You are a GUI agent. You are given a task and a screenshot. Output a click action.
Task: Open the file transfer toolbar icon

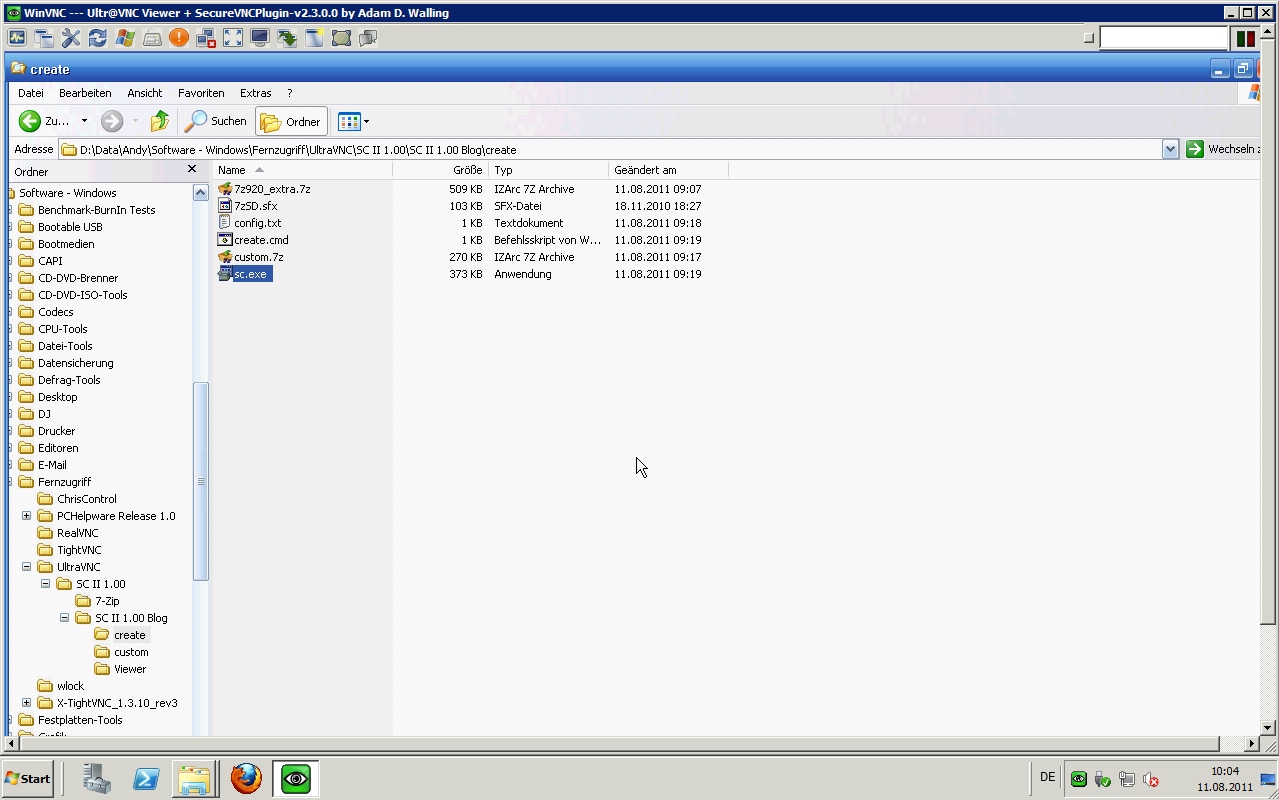click(287, 38)
